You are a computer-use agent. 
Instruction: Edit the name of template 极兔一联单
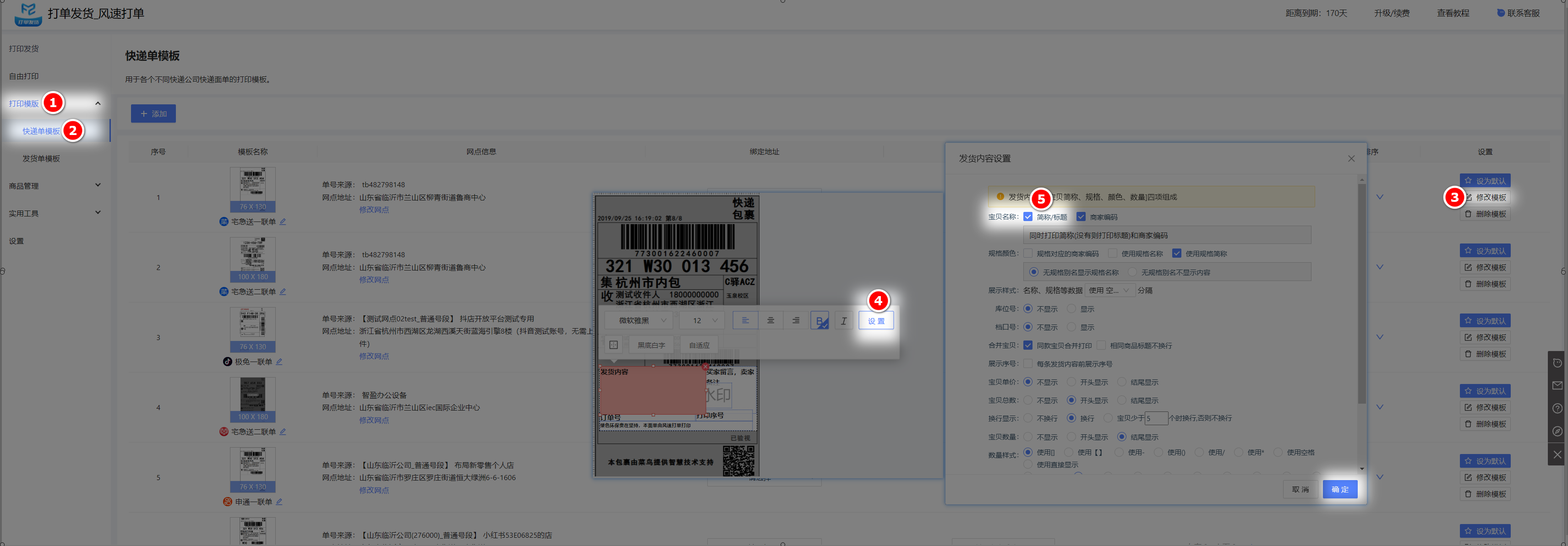279,361
